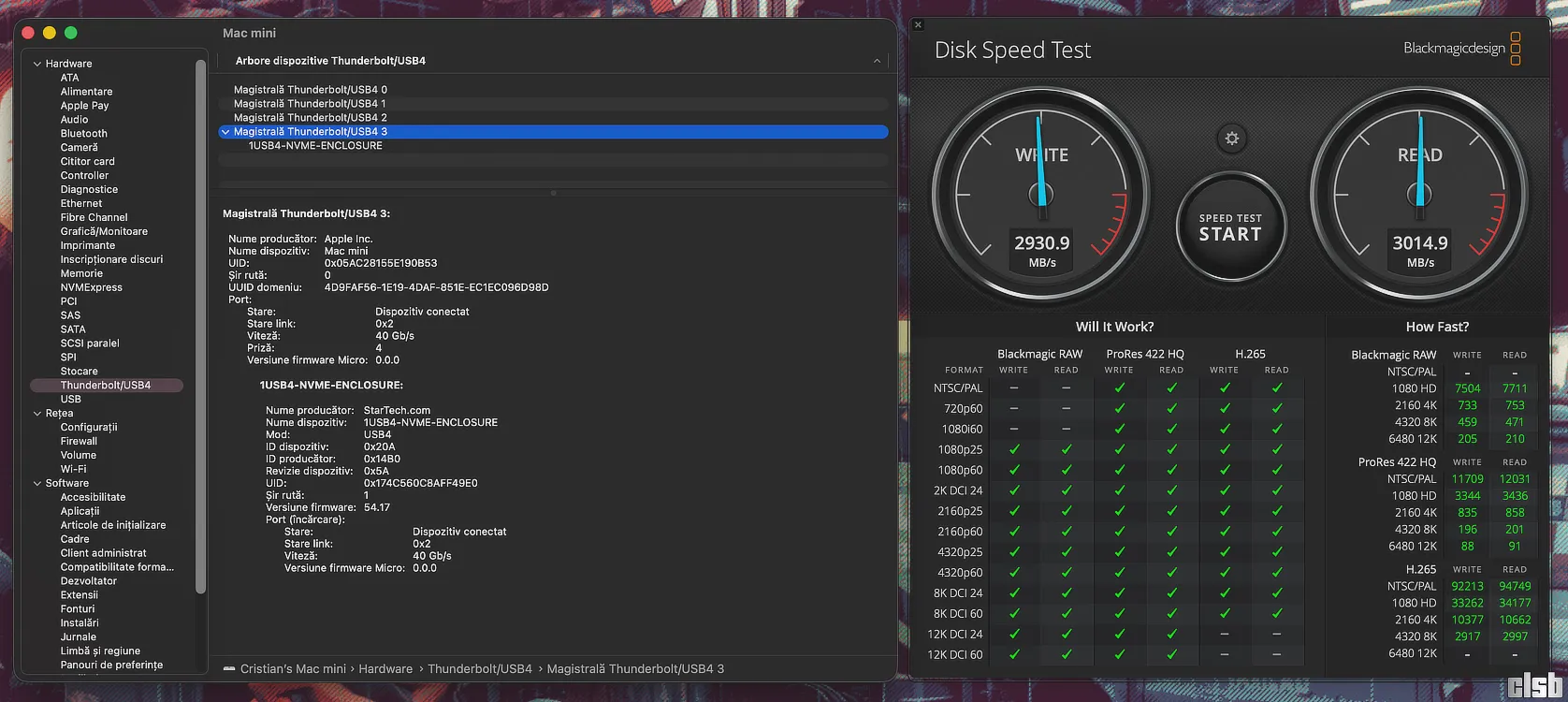The image size is (1568, 702).
Task: Collapse the Rețea section in sidebar
Action: click(37, 413)
